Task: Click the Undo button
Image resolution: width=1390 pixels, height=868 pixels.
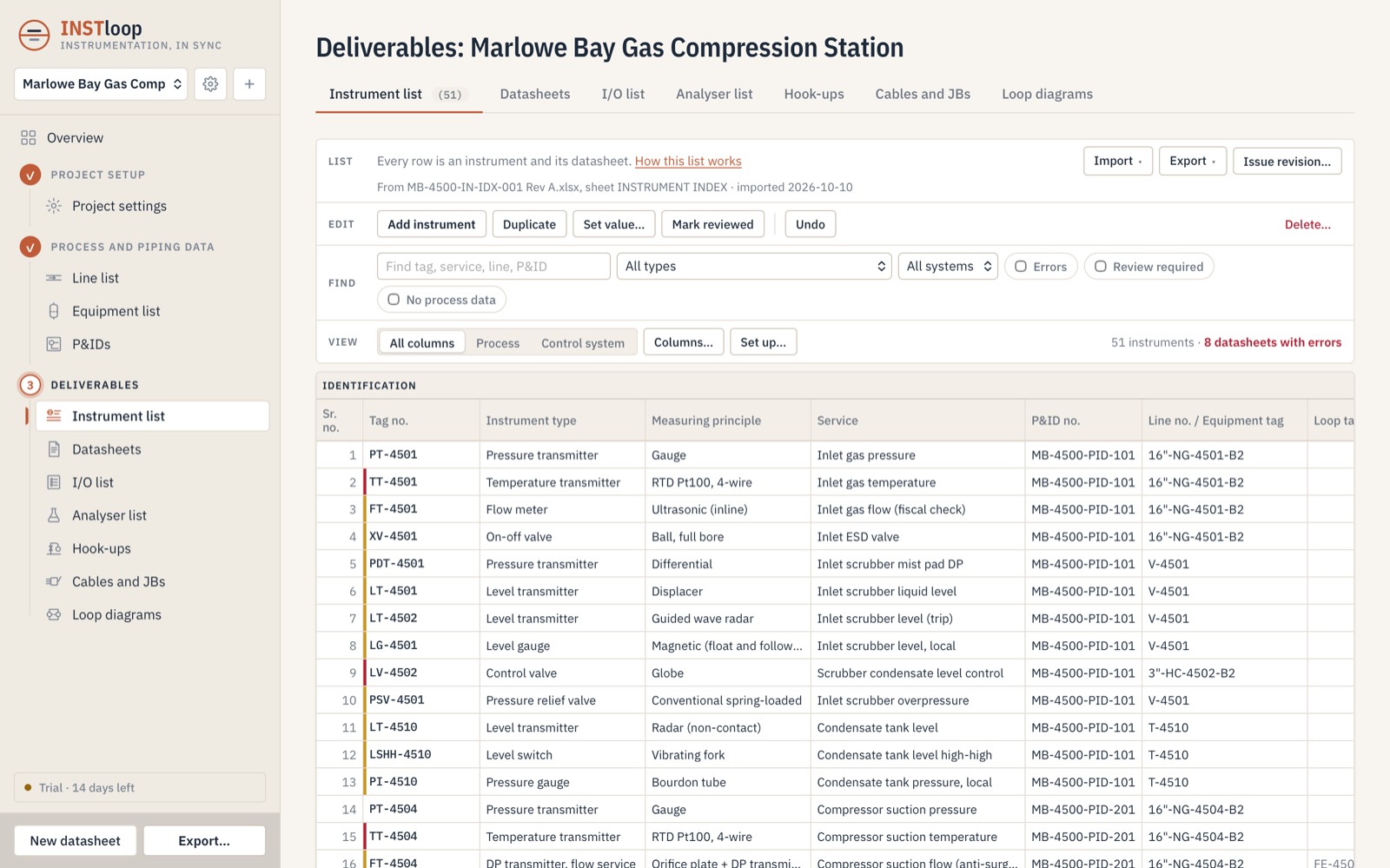Action: point(811,224)
